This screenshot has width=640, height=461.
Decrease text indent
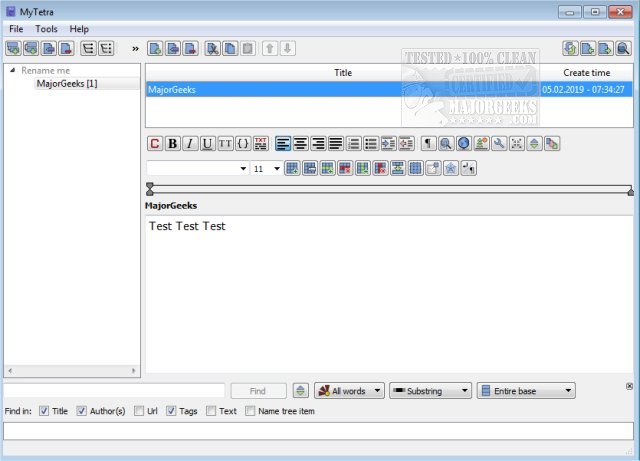point(406,143)
